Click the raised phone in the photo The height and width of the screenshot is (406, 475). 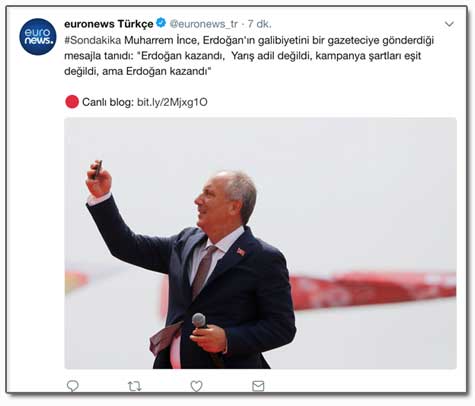(x=98, y=170)
